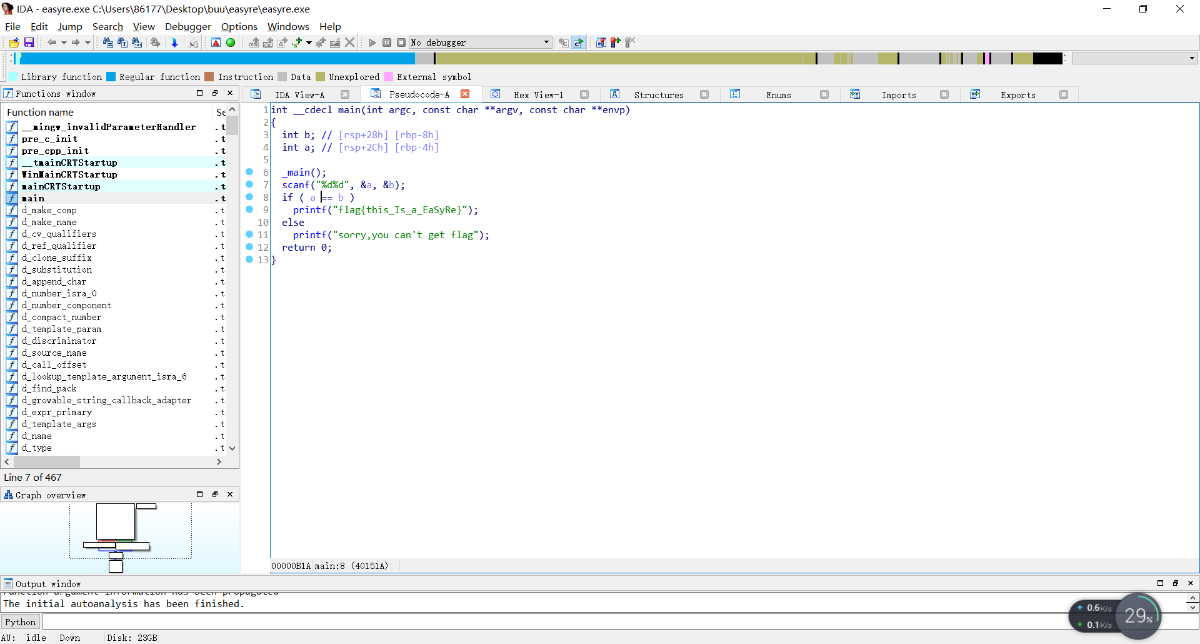1200x644 pixels.
Task: Toggle breakpoint dot on line 6
Action: click(x=249, y=172)
